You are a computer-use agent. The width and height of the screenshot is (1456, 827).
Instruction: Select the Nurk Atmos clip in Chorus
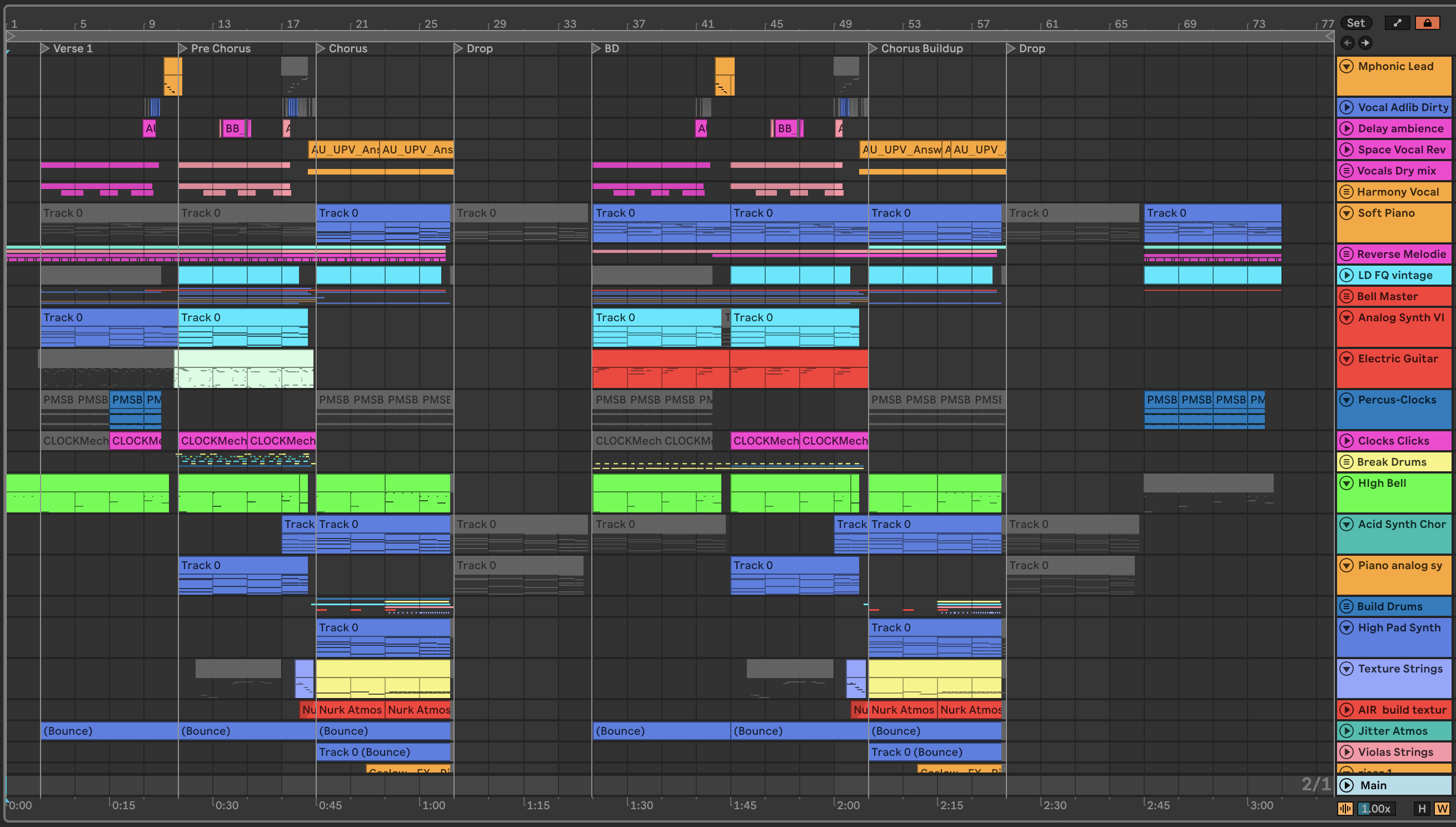(350, 710)
